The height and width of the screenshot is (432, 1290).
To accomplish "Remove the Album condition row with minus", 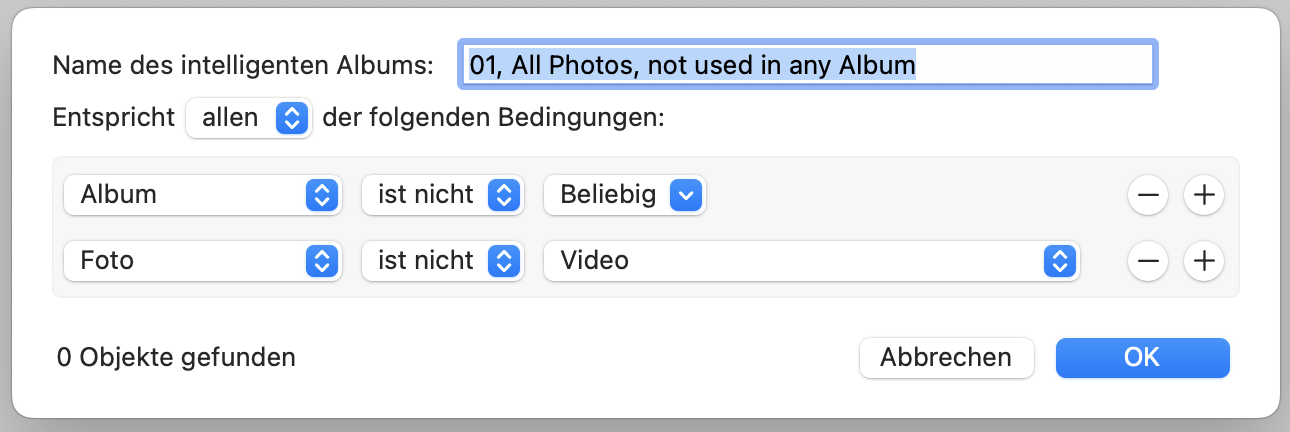I will pos(1147,195).
